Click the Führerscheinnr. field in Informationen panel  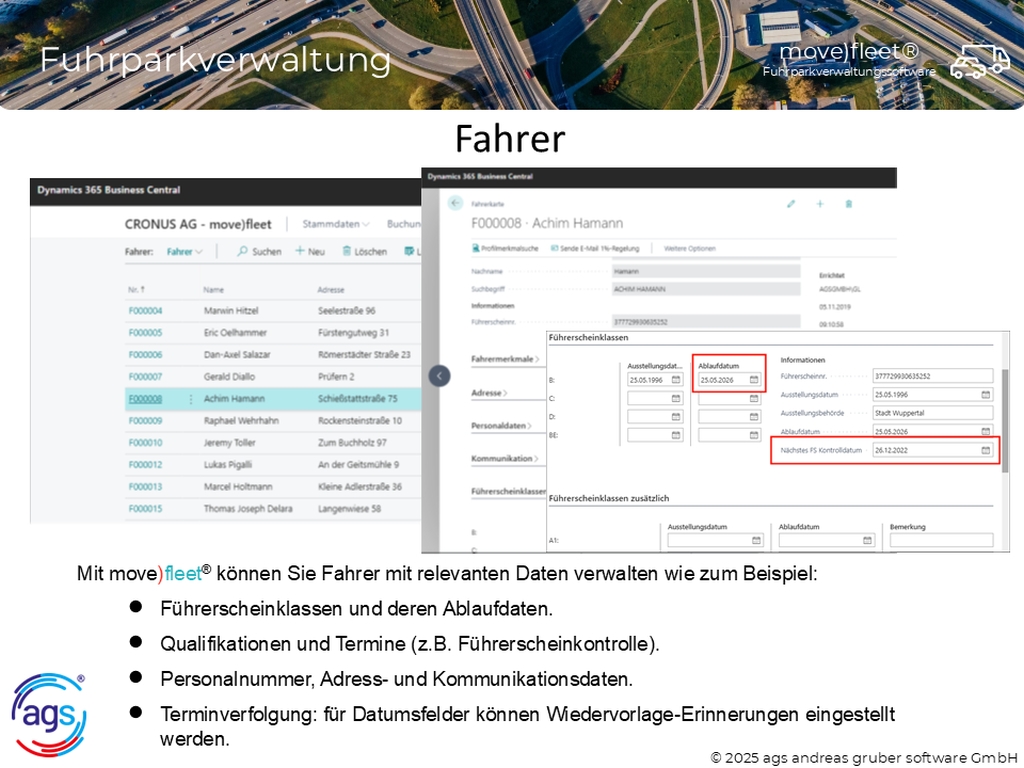tap(933, 376)
